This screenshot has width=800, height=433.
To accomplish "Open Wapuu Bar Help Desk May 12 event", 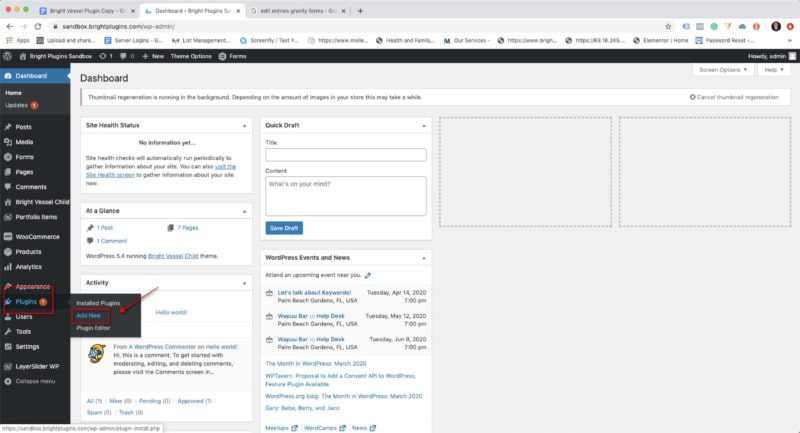I will (x=311, y=316).
